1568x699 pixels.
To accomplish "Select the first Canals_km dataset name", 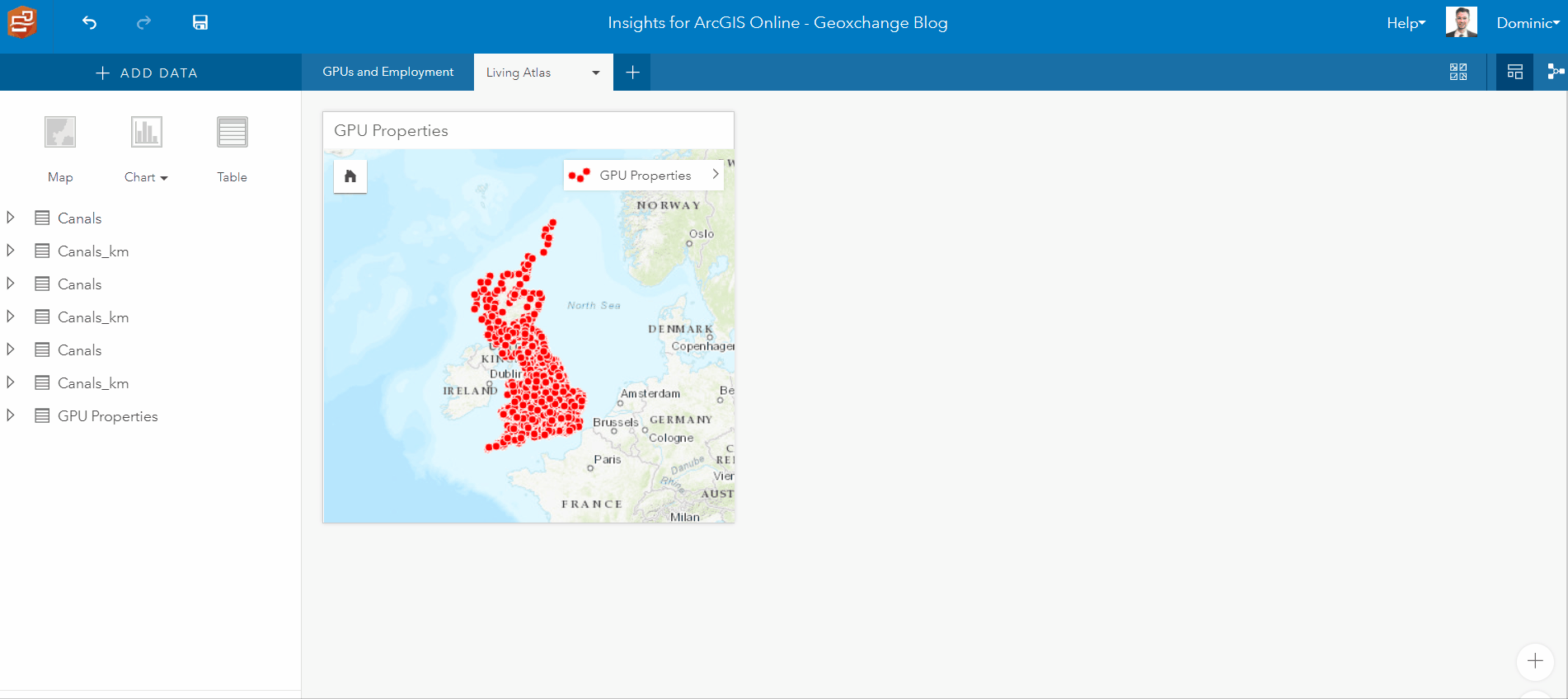I will pos(93,251).
